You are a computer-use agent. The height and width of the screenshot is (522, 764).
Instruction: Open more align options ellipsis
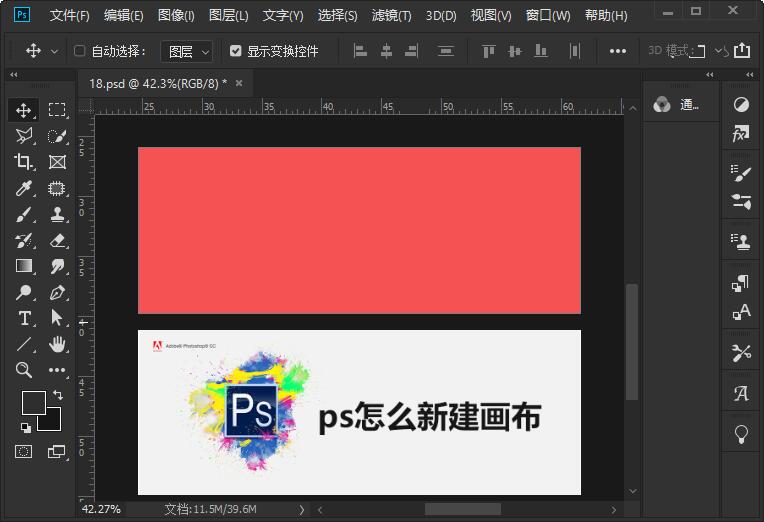[618, 51]
